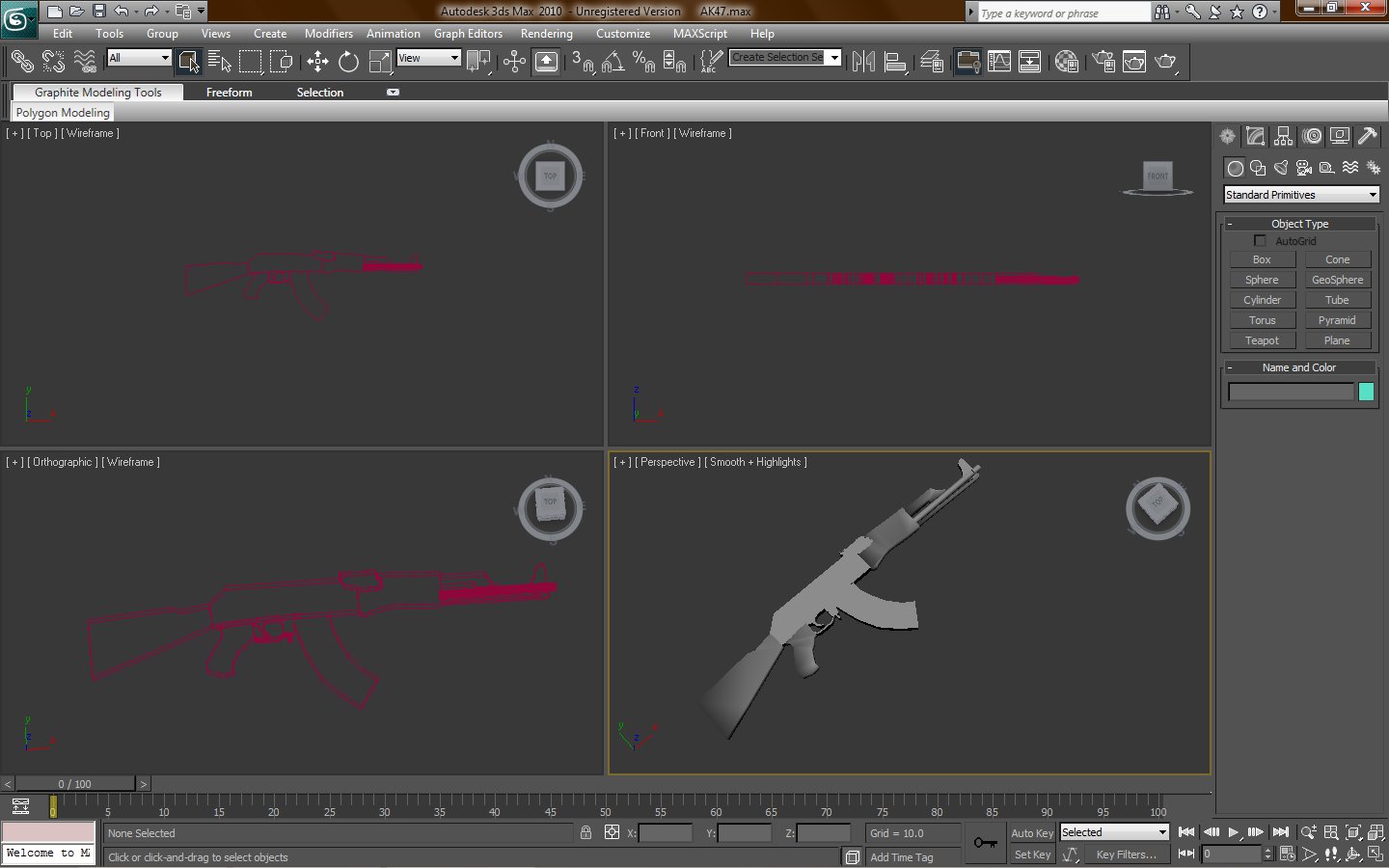Open the Modify panel tab

(1255, 136)
